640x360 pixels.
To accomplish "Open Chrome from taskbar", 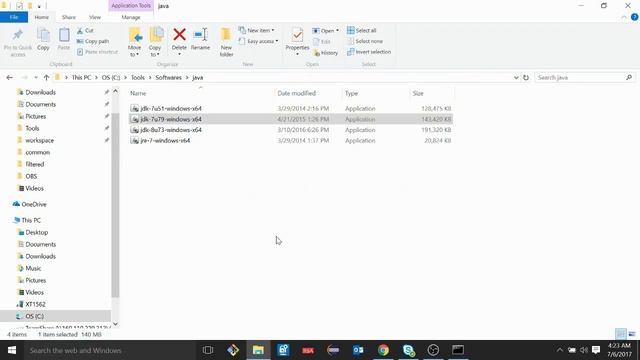I will (x=383, y=350).
